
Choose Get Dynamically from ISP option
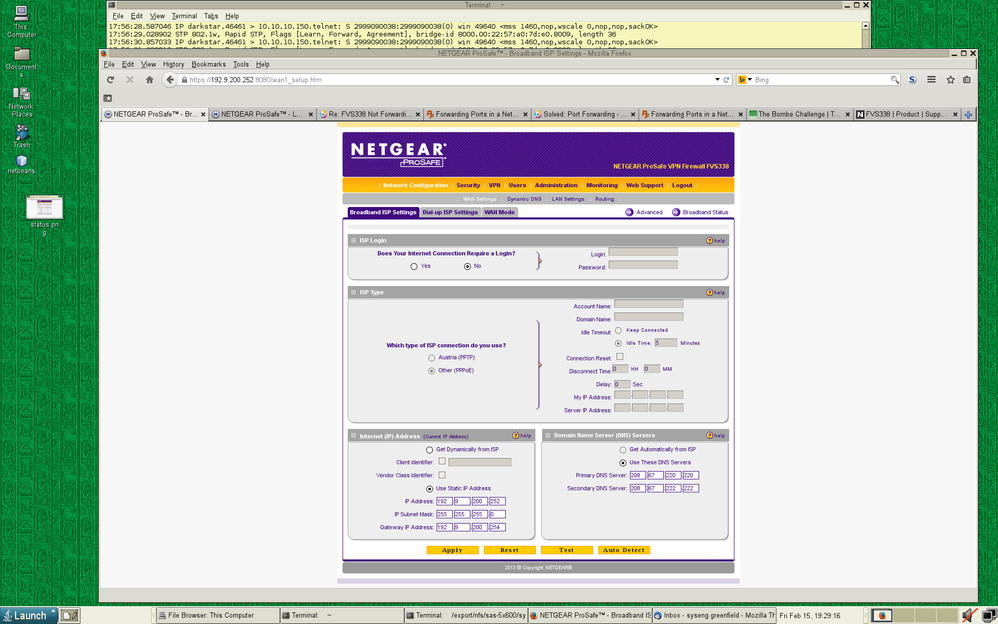429,450
